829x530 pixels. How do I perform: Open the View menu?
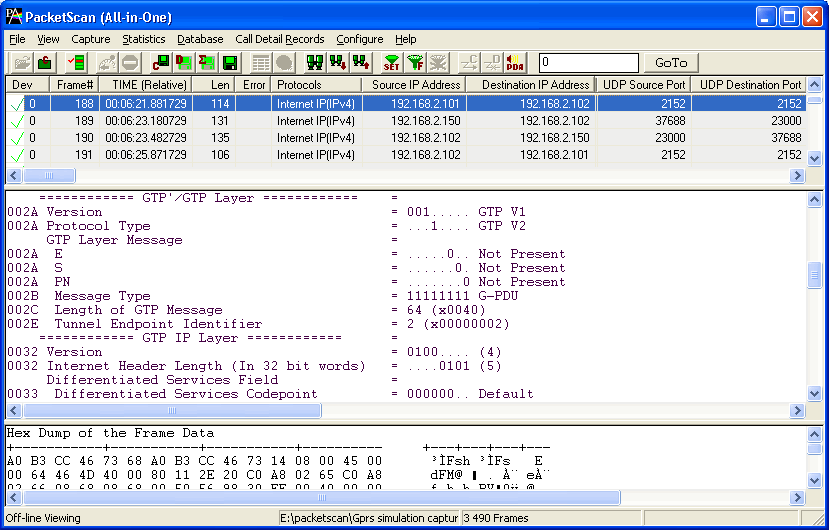pyautogui.click(x=48, y=39)
